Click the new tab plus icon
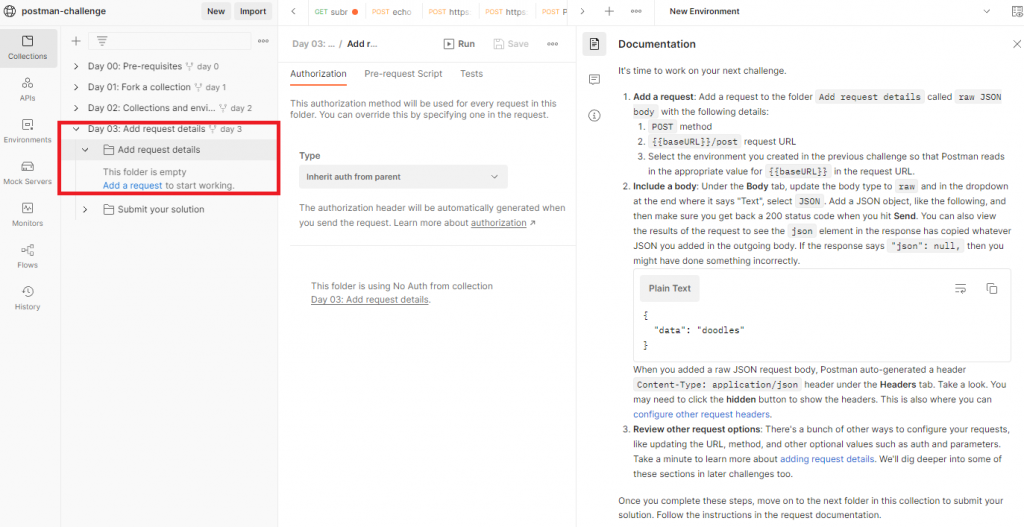This screenshot has height=527, width=1024. point(609,11)
